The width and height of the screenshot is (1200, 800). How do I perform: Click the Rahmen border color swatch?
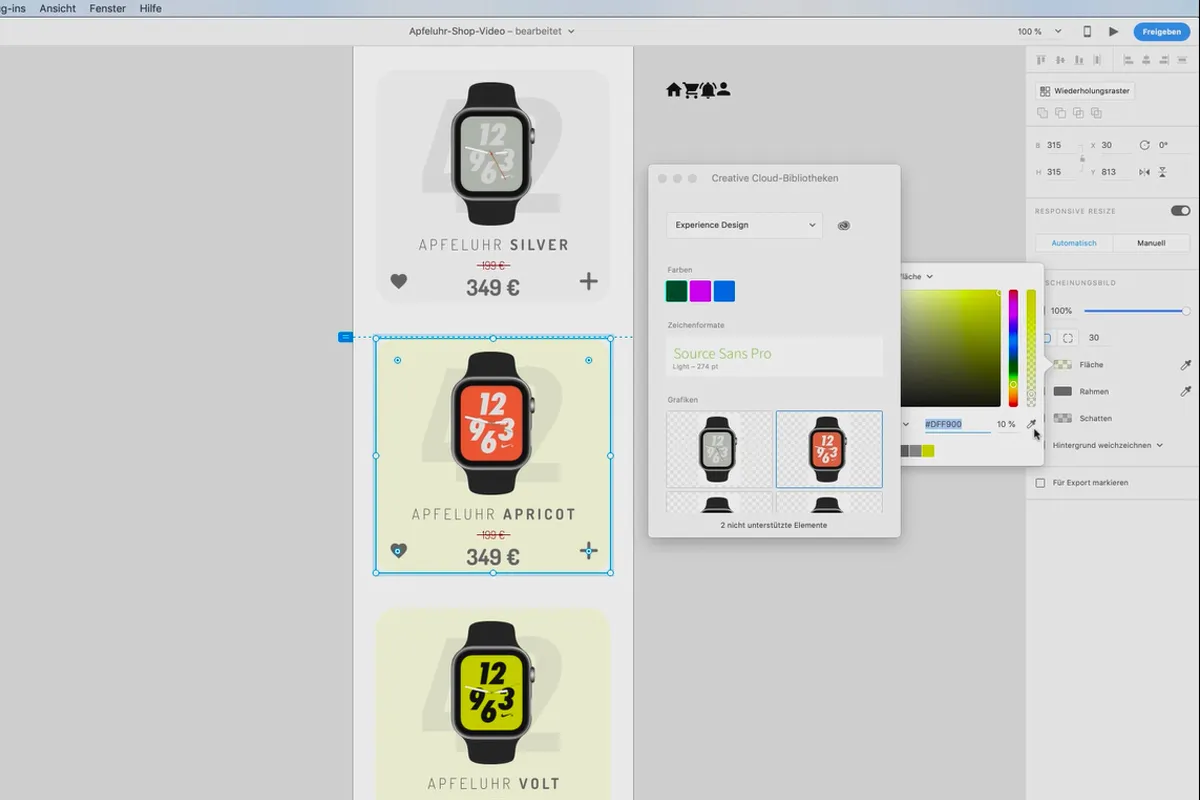1062,391
